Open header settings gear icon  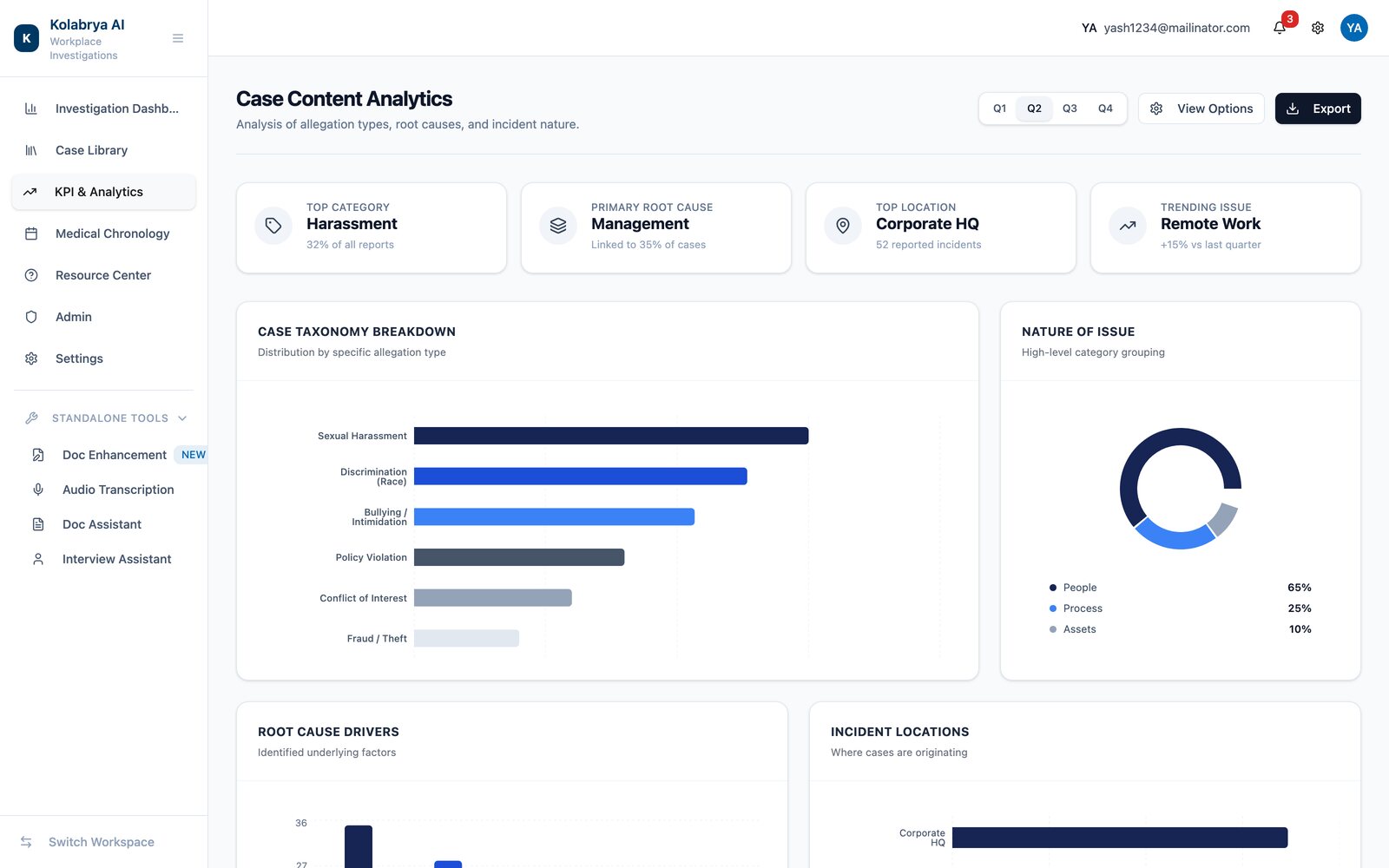tap(1318, 28)
